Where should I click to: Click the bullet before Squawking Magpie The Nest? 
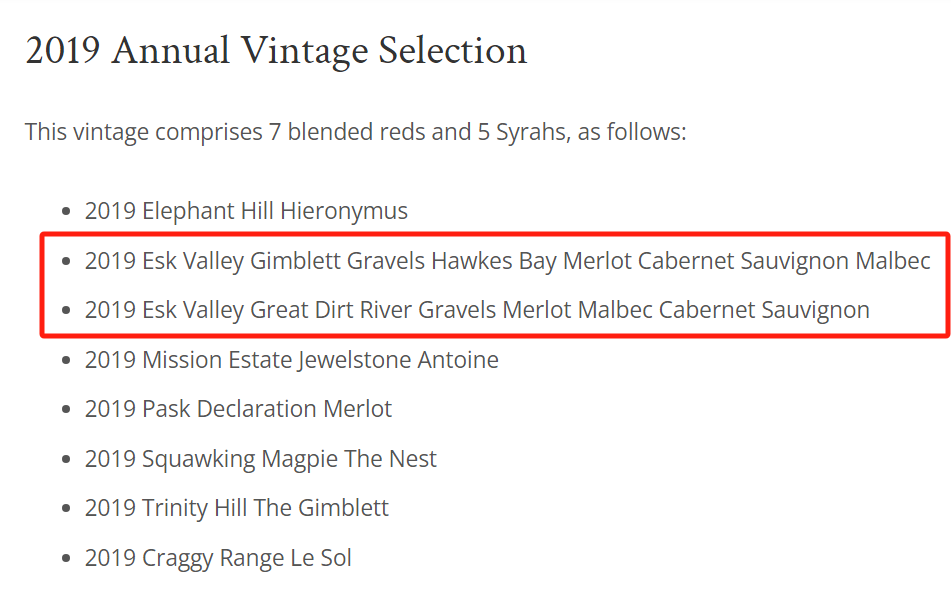coord(67,460)
